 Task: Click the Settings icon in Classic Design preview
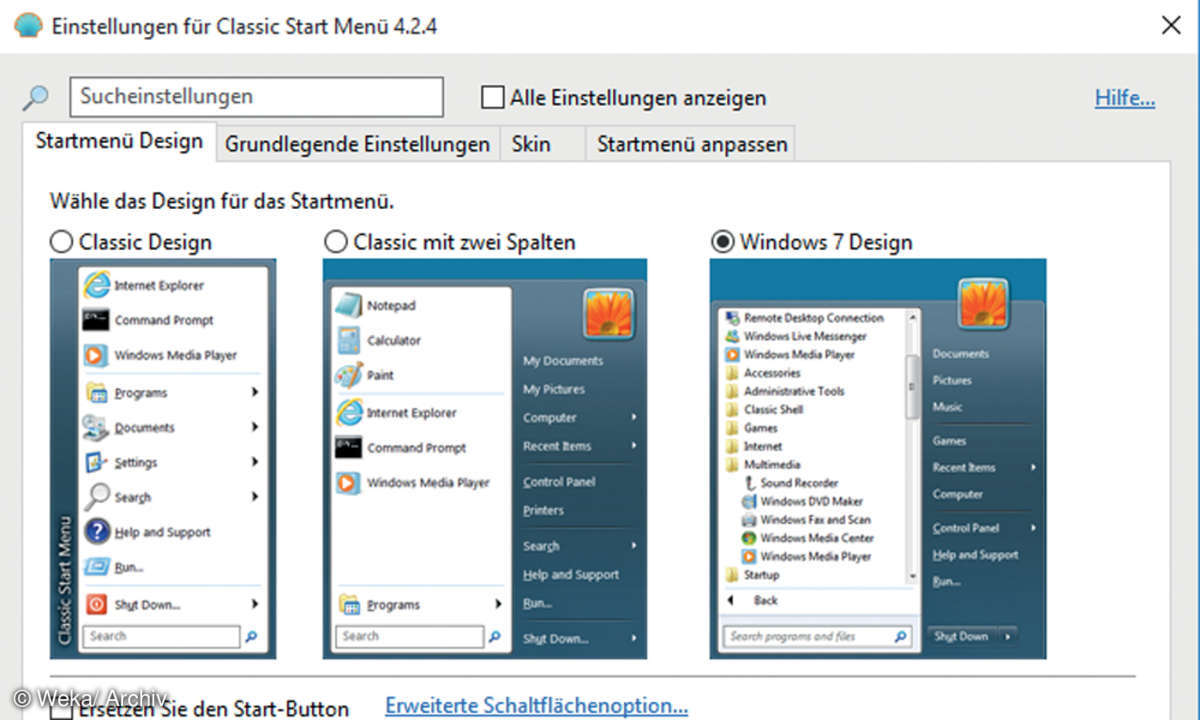pyautogui.click(x=97, y=462)
